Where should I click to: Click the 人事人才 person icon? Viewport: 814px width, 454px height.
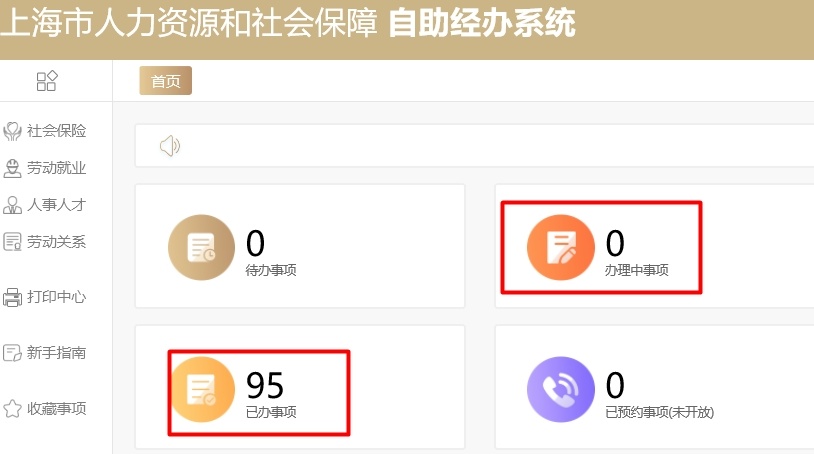(x=12, y=205)
